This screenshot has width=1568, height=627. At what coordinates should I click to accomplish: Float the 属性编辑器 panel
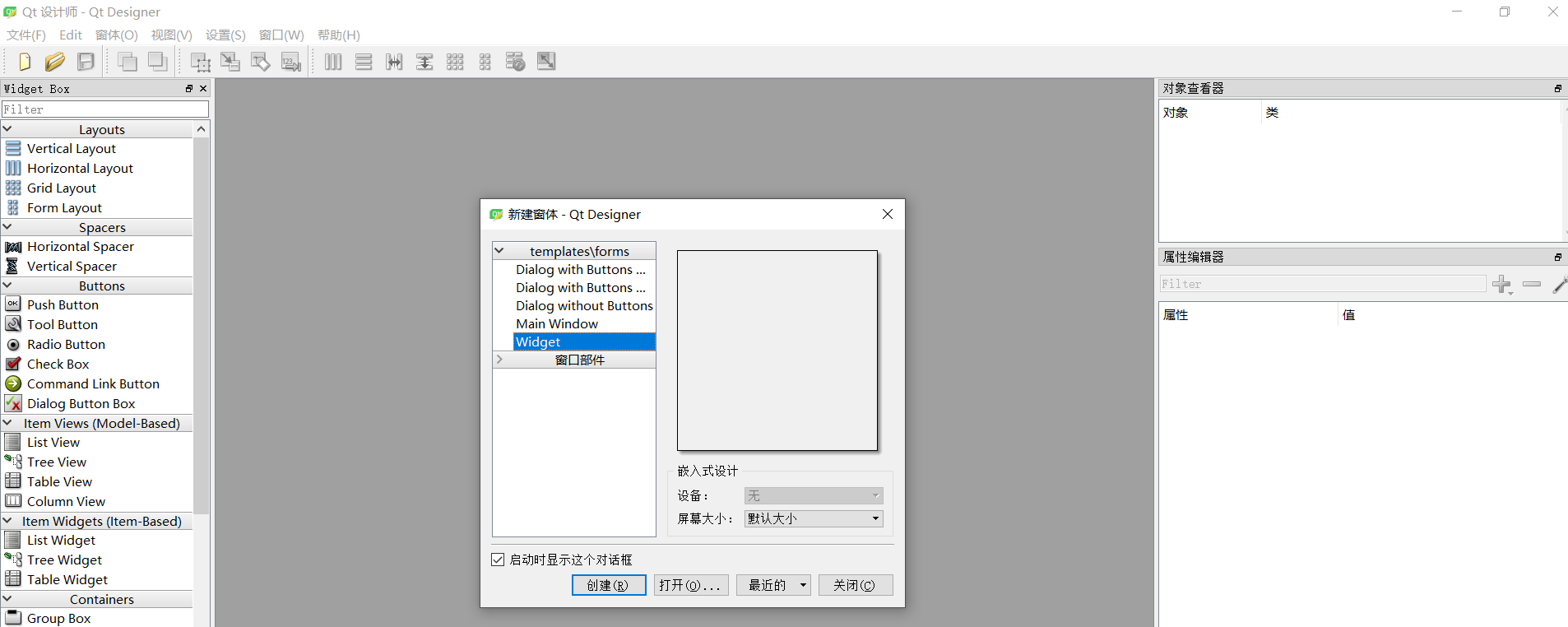[1558, 257]
